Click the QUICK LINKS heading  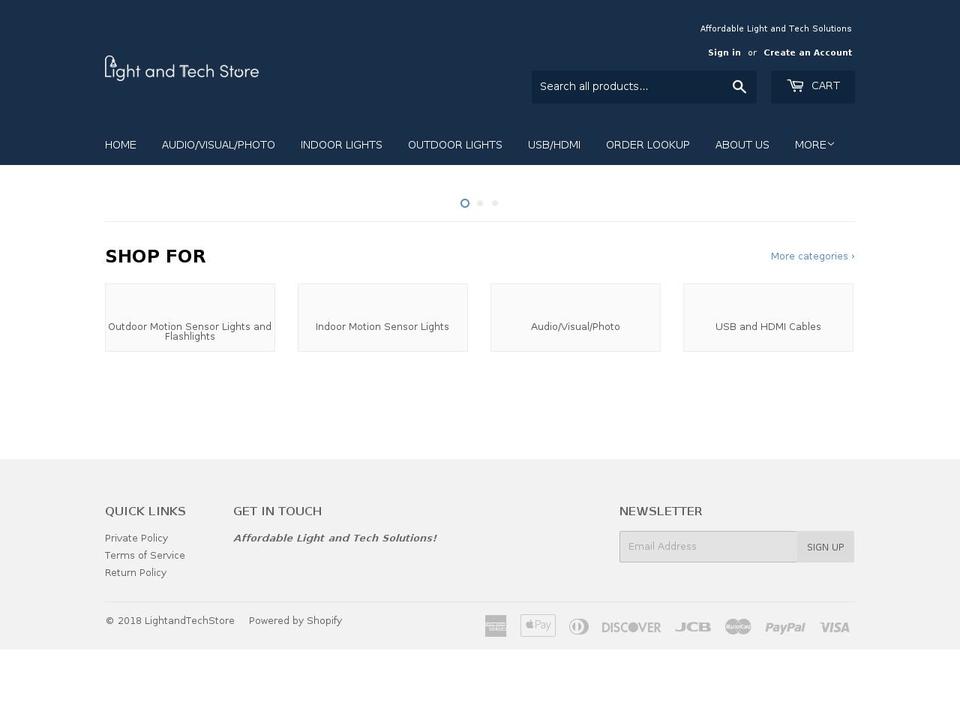pos(145,511)
